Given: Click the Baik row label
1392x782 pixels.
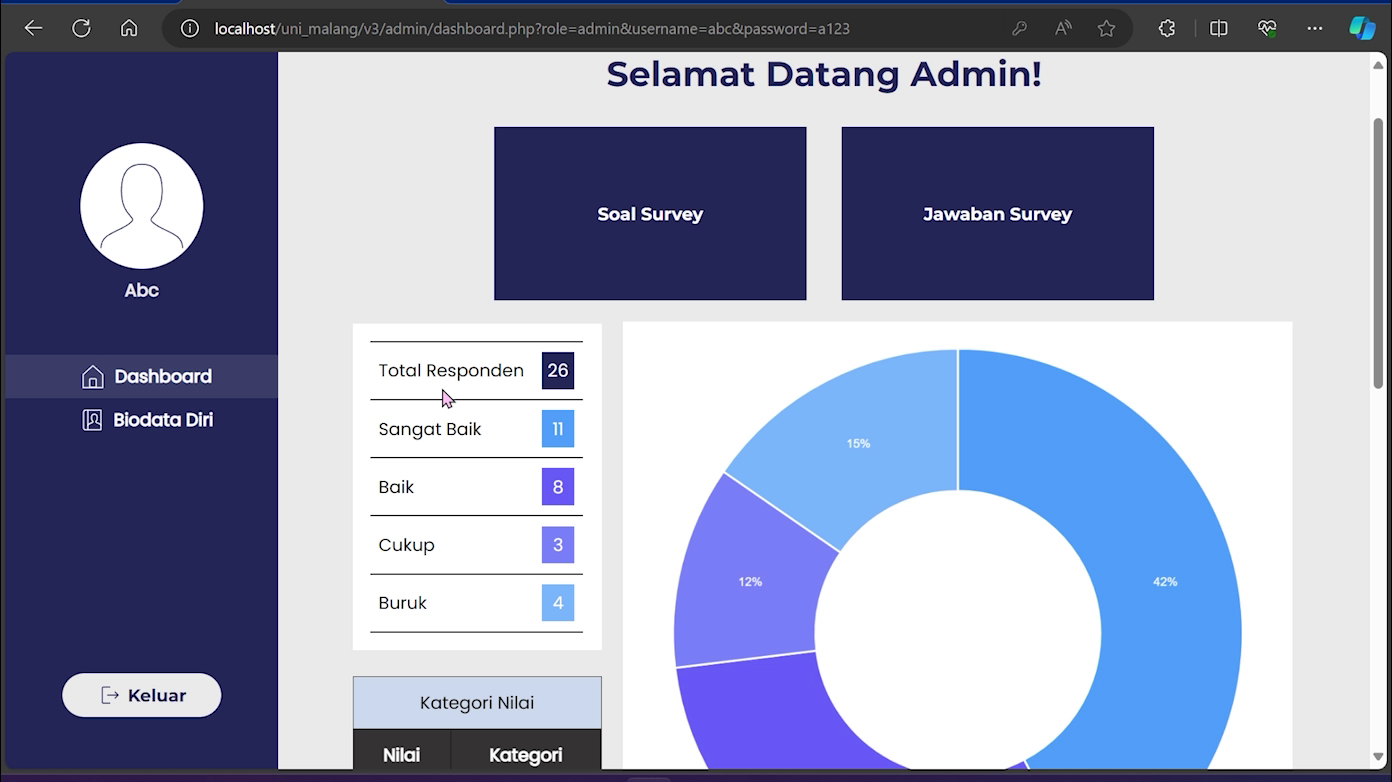Looking at the screenshot, I should point(396,487).
